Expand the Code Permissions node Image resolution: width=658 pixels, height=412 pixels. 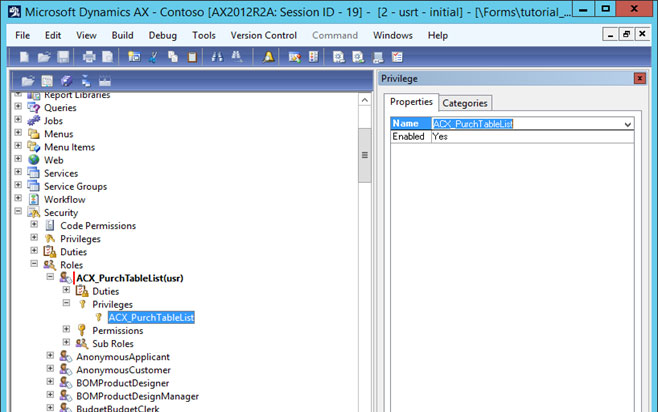(34, 226)
